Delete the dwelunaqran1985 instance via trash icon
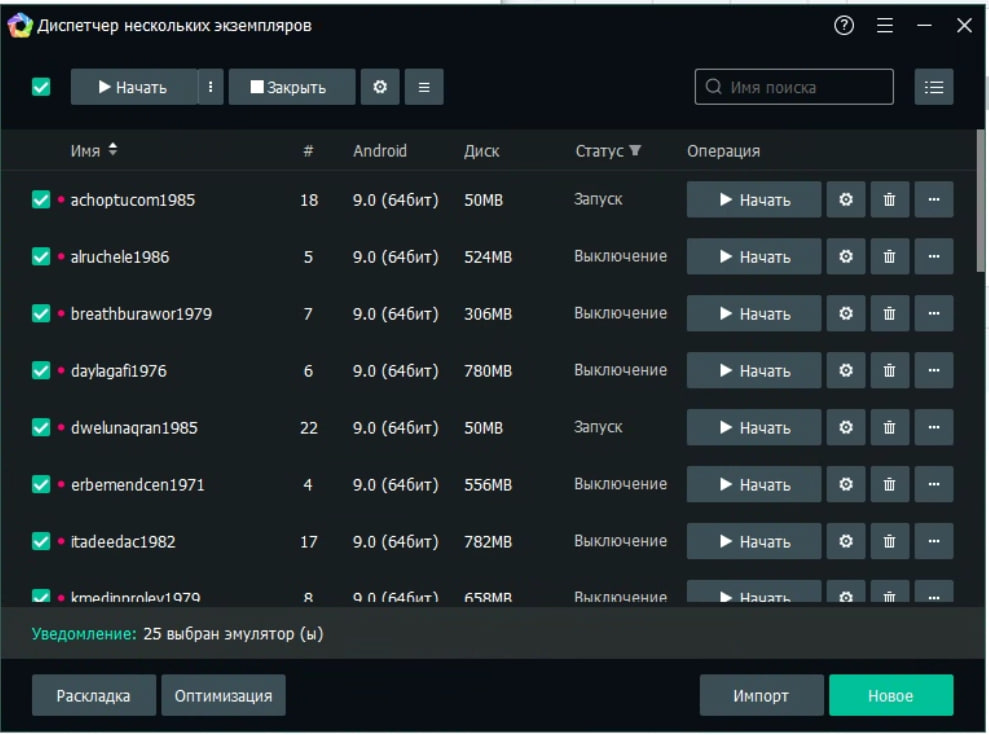This screenshot has height=735, width=989. 889,428
